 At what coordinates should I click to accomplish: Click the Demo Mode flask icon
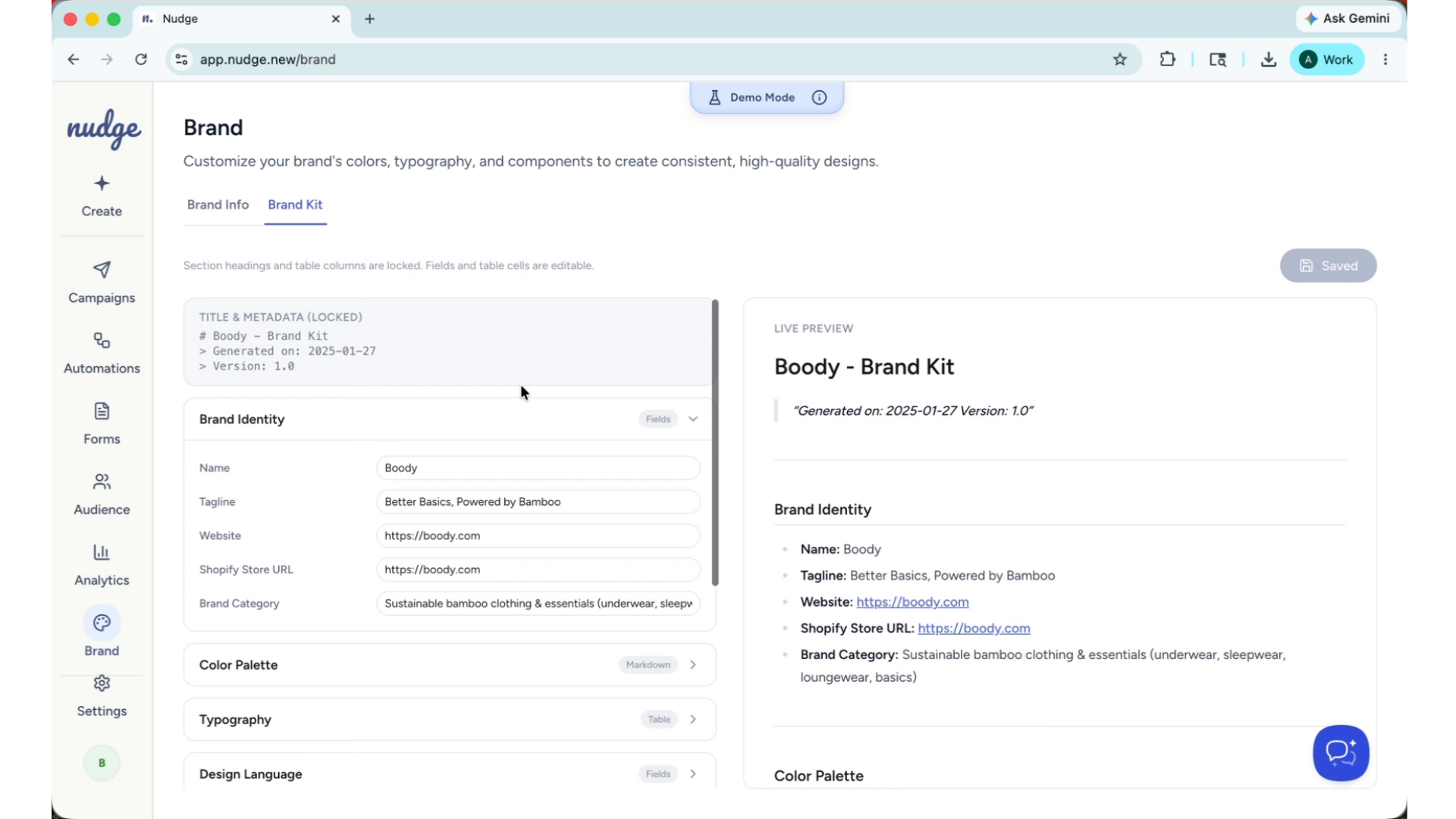[x=714, y=98]
